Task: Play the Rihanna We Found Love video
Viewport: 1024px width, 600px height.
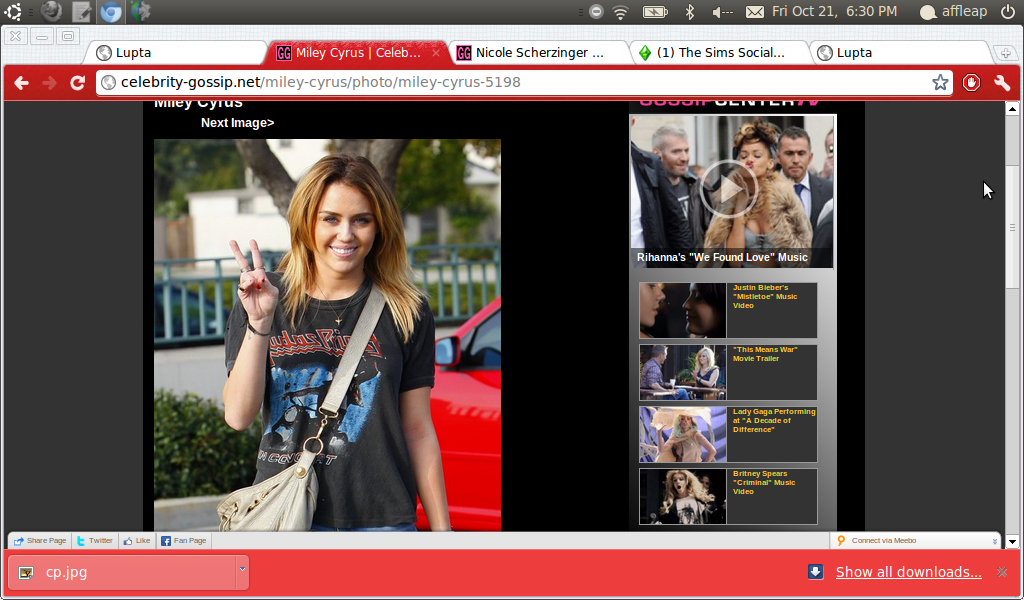Action: click(728, 189)
